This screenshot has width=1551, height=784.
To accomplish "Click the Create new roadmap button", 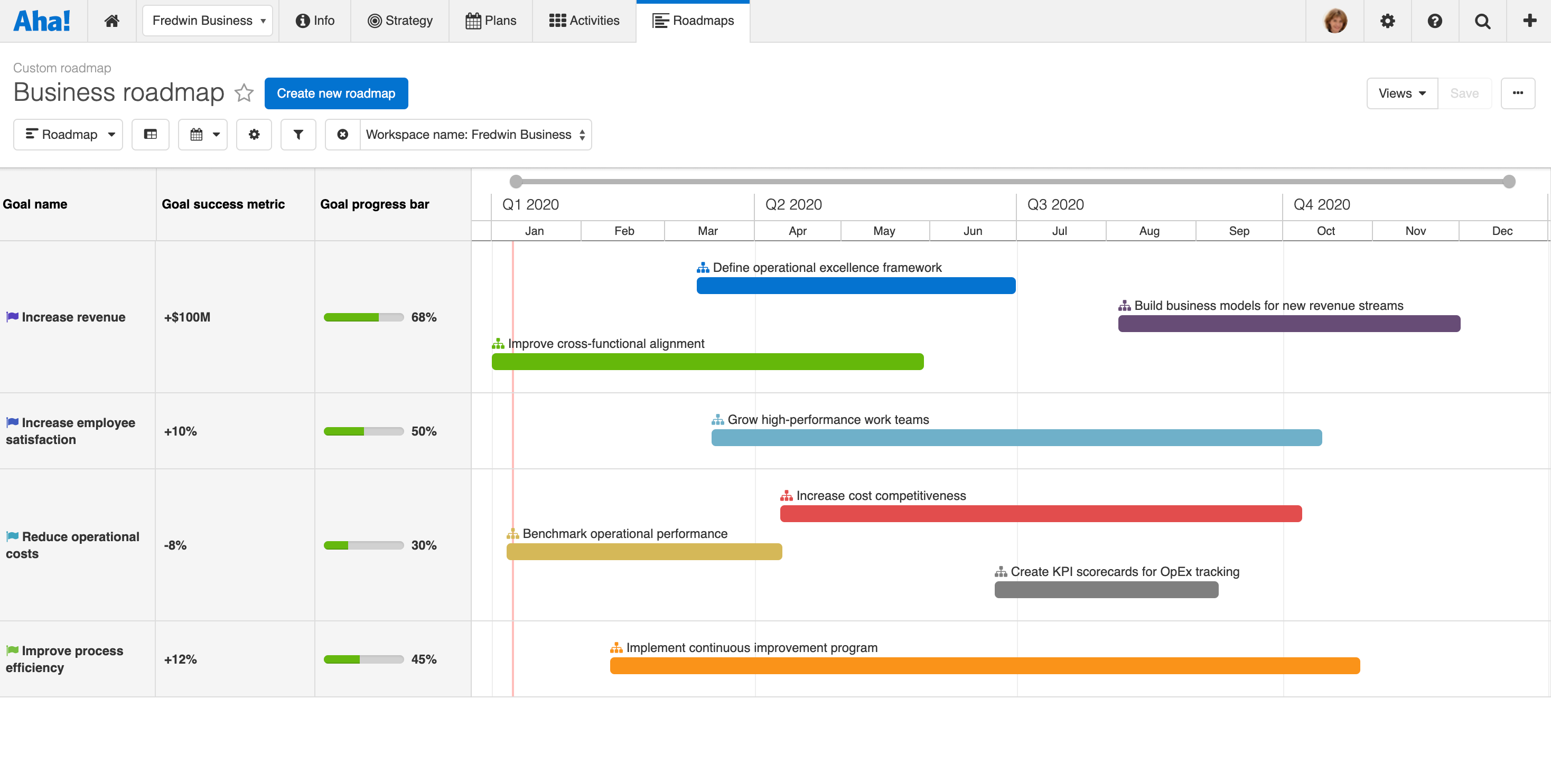I will (336, 93).
